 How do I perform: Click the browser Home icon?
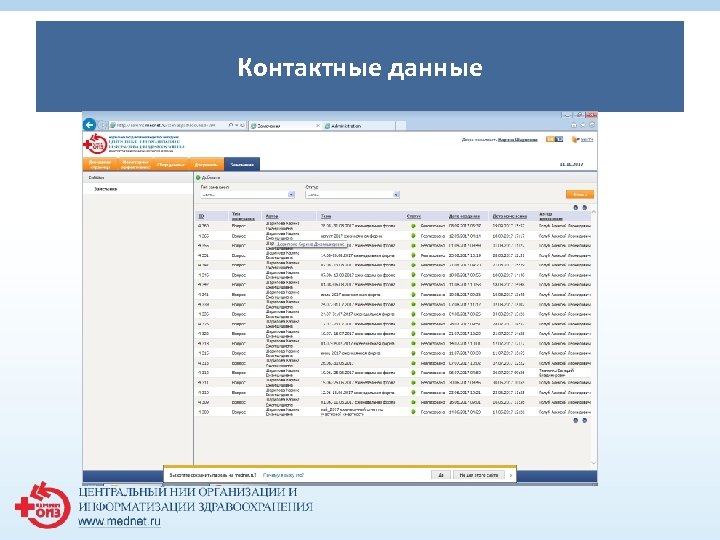click(574, 125)
